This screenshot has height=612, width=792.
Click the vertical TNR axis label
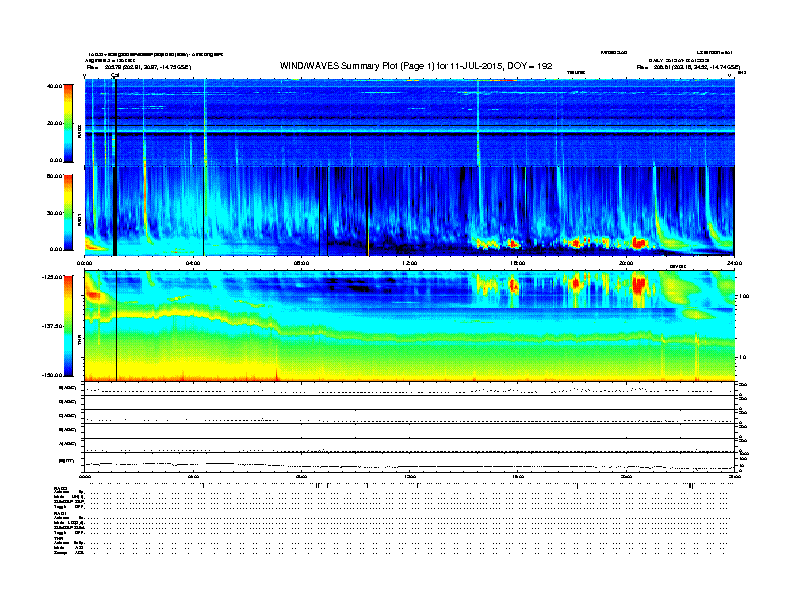point(80,341)
